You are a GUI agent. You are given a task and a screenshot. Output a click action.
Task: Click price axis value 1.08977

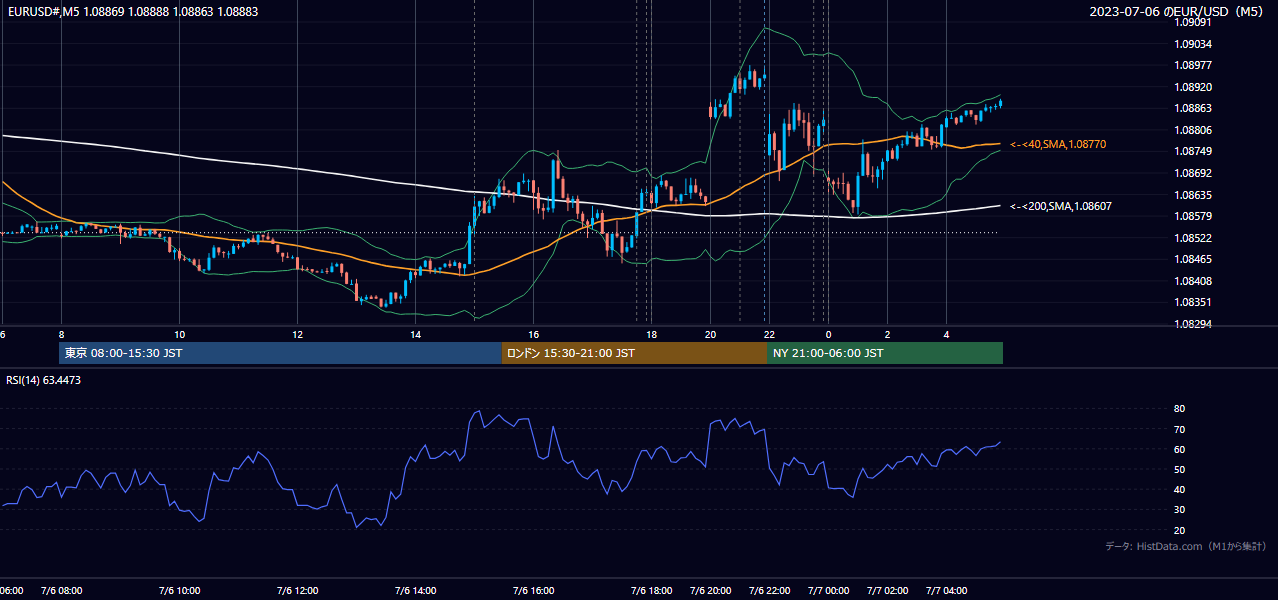pyautogui.click(x=1194, y=65)
